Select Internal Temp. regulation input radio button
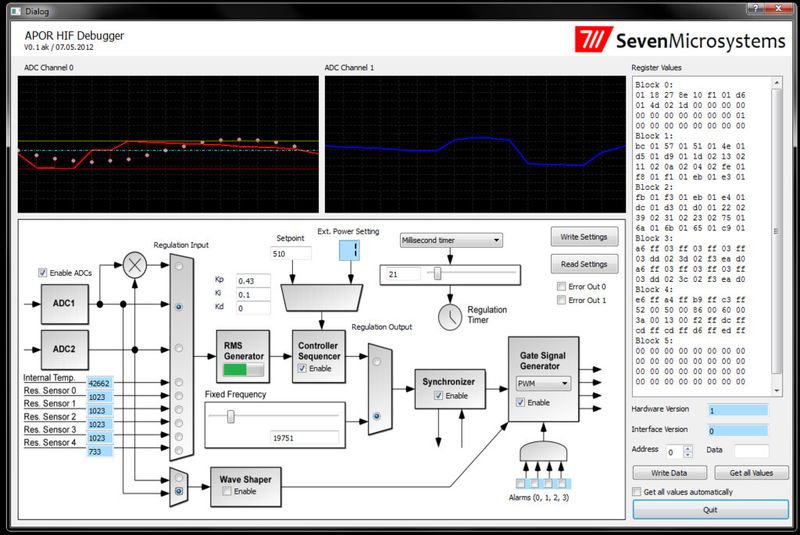The width and height of the screenshot is (800, 535). (x=179, y=382)
